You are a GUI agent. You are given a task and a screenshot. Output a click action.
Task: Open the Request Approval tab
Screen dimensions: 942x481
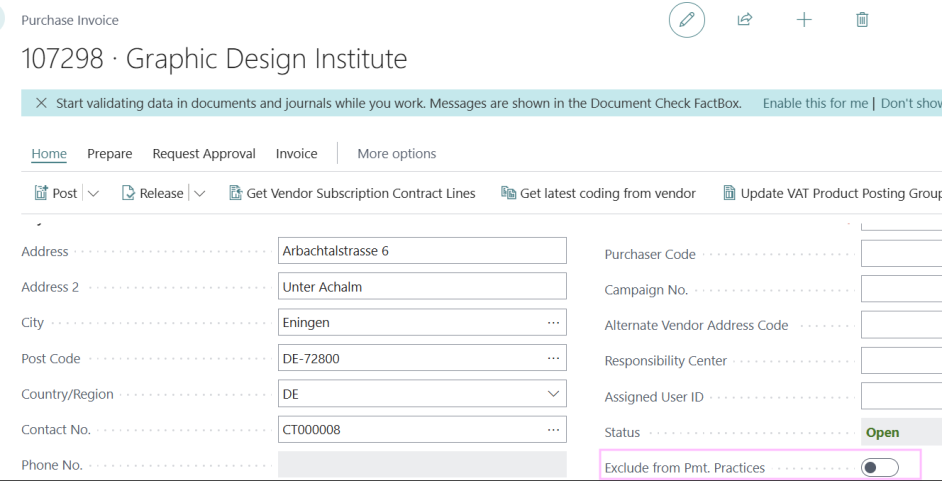point(204,154)
